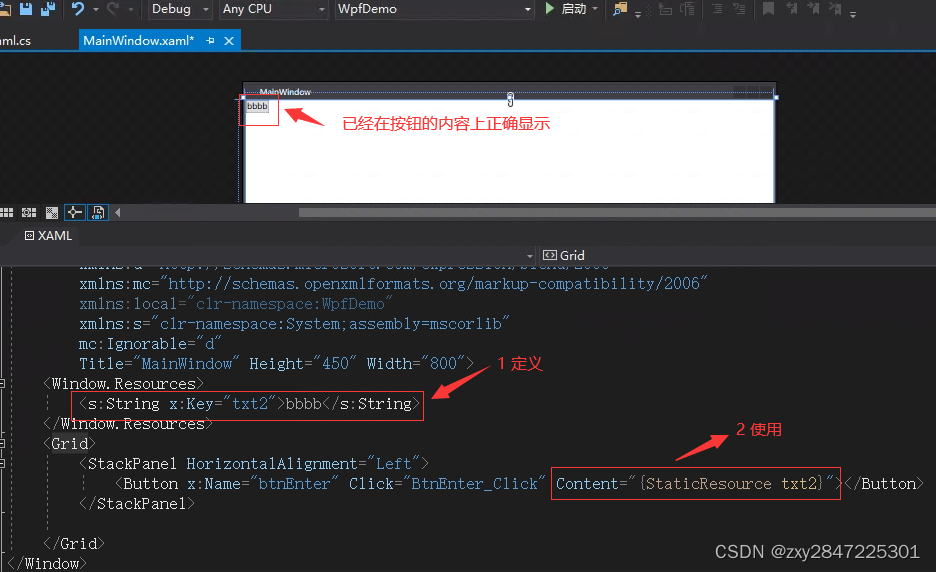Click the designer horizontal scrollbar thumb
This screenshot has width=936, height=572.
click(617, 213)
